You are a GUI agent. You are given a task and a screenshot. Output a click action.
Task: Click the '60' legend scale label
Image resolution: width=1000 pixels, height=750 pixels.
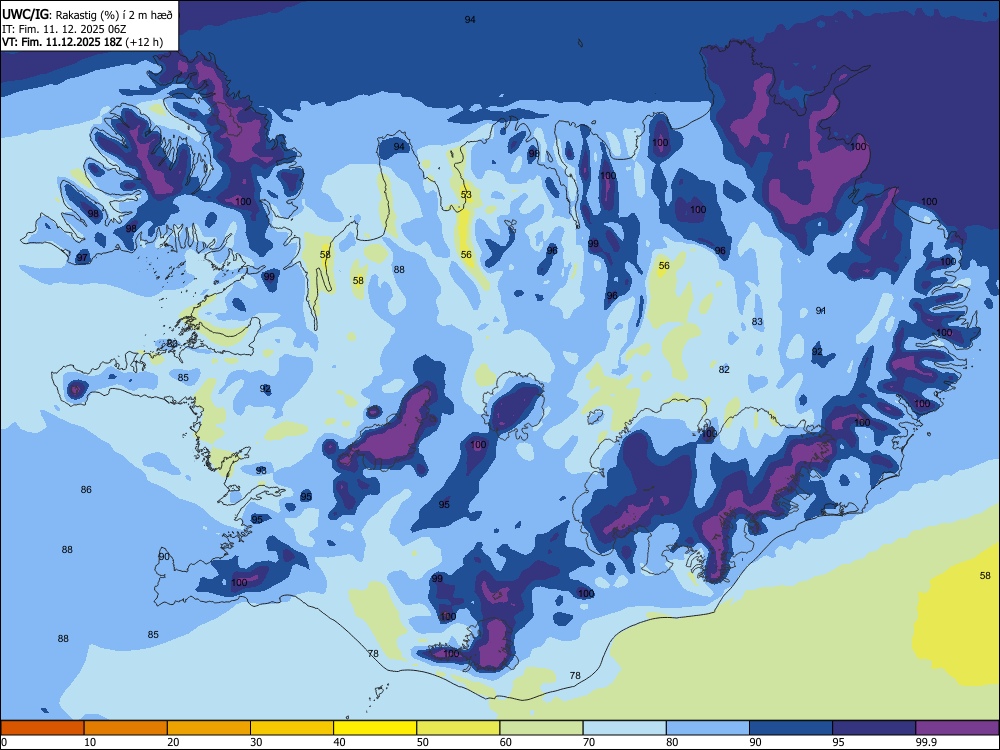pyautogui.click(x=506, y=742)
